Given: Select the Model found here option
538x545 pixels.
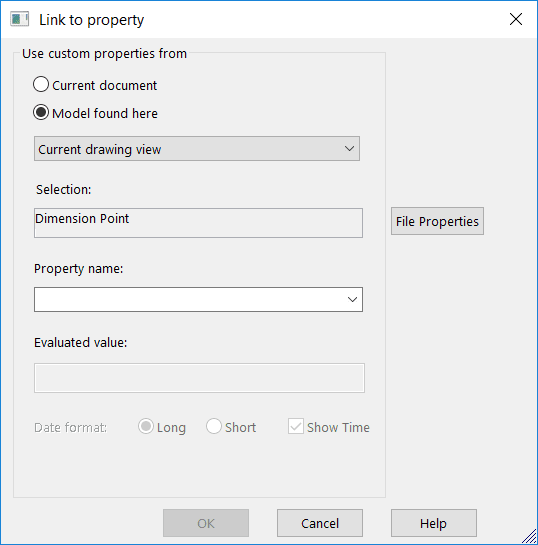Looking at the screenshot, I should 41,112.
